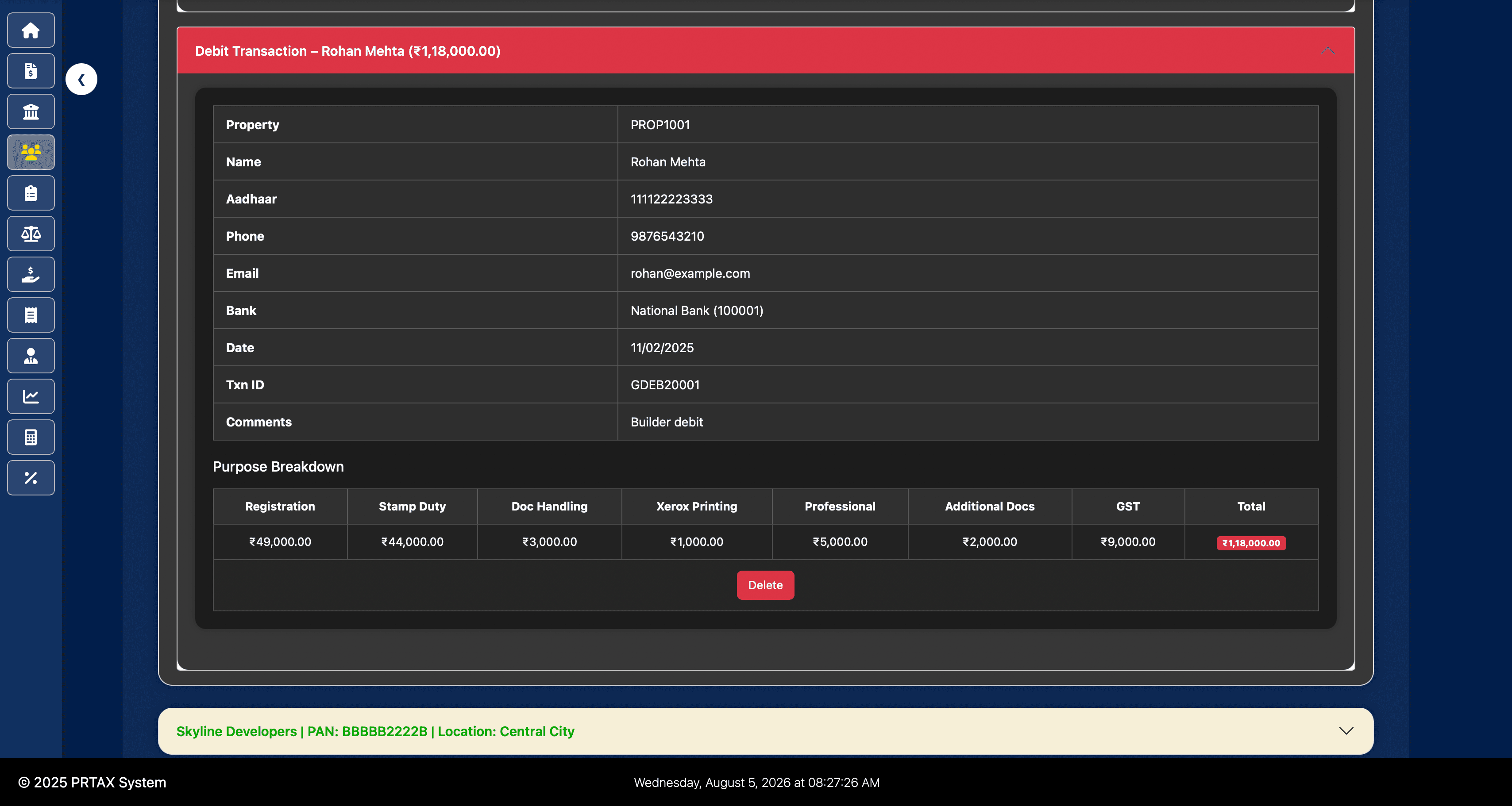The width and height of the screenshot is (1512, 806).
Task: Open the percent sidebar icon
Action: click(31, 477)
